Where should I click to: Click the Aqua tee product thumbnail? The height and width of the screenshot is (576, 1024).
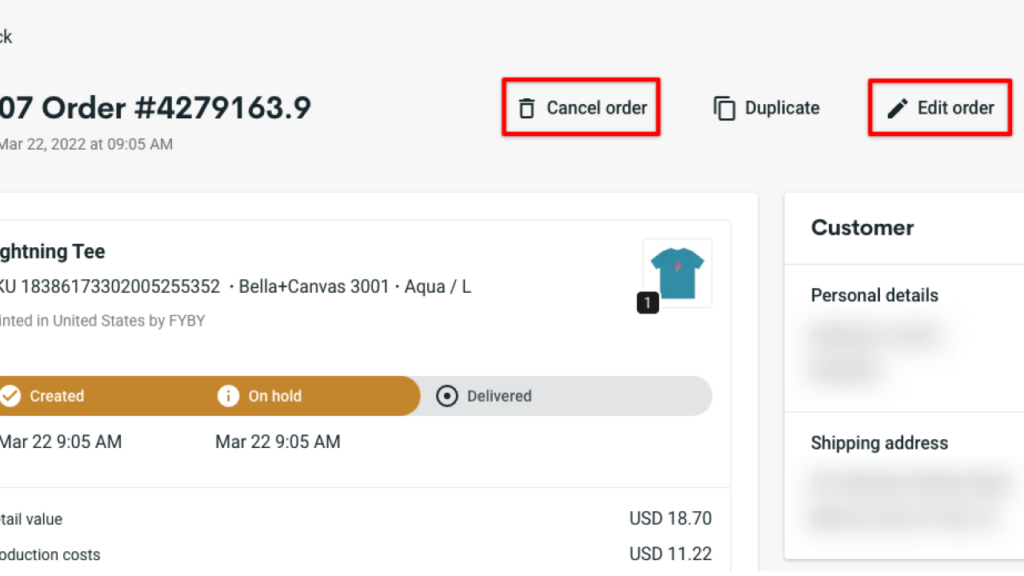[676, 271]
